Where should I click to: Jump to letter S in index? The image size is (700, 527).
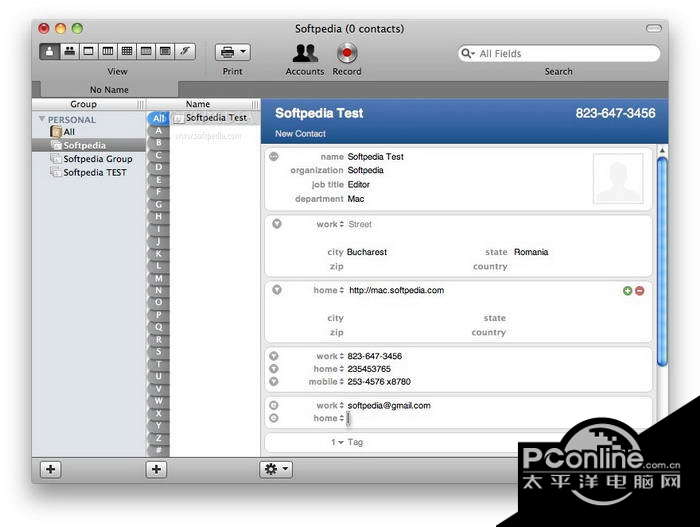coord(158,351)
